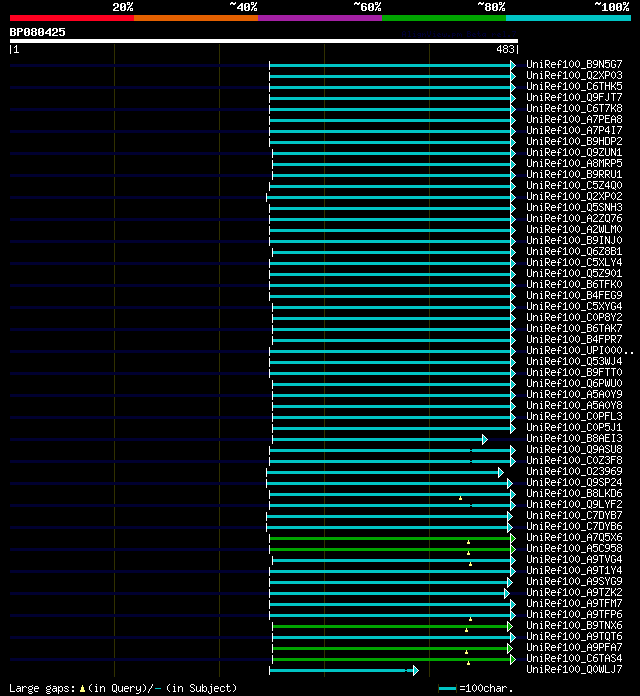Go to the UniRef100_A7Q5X6 entry
The height and width of the screenshot is (696, 640).
point(574,538)
